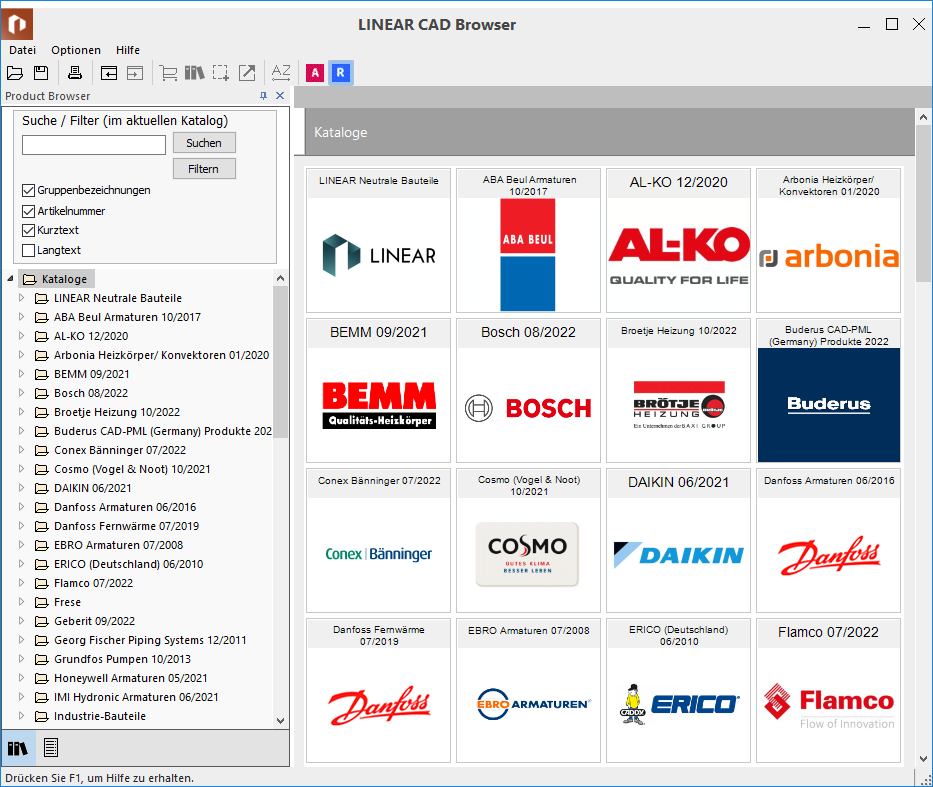Viewport: 933px width, 787px height.
Task: Enable the Langtext checkbox
Action: 28,250
